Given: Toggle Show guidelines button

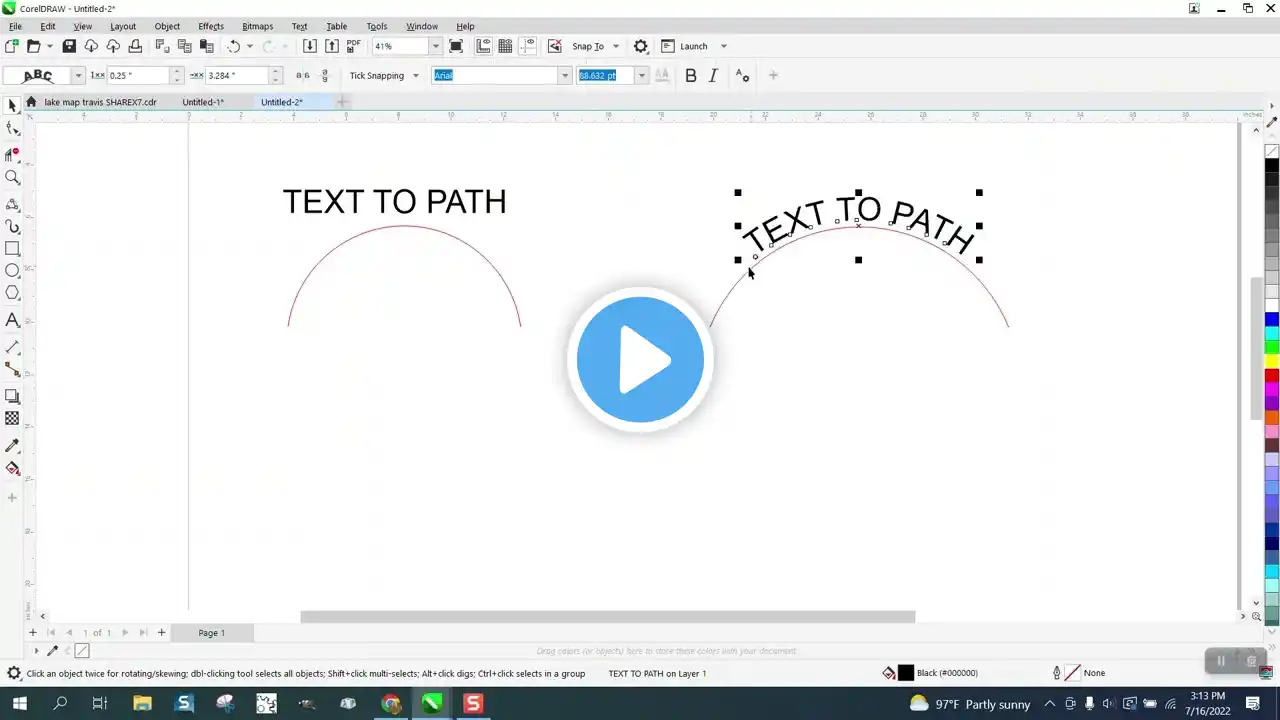Looking at the screenshot, I should pyautogui.click(x=528, y=46).
